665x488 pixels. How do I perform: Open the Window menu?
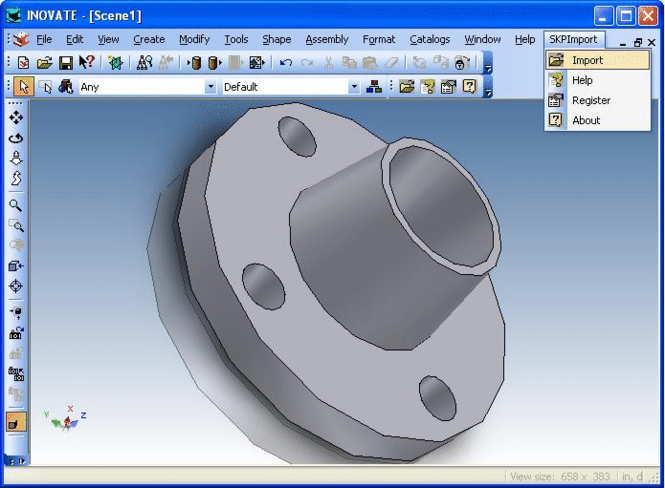pos(483,39)
